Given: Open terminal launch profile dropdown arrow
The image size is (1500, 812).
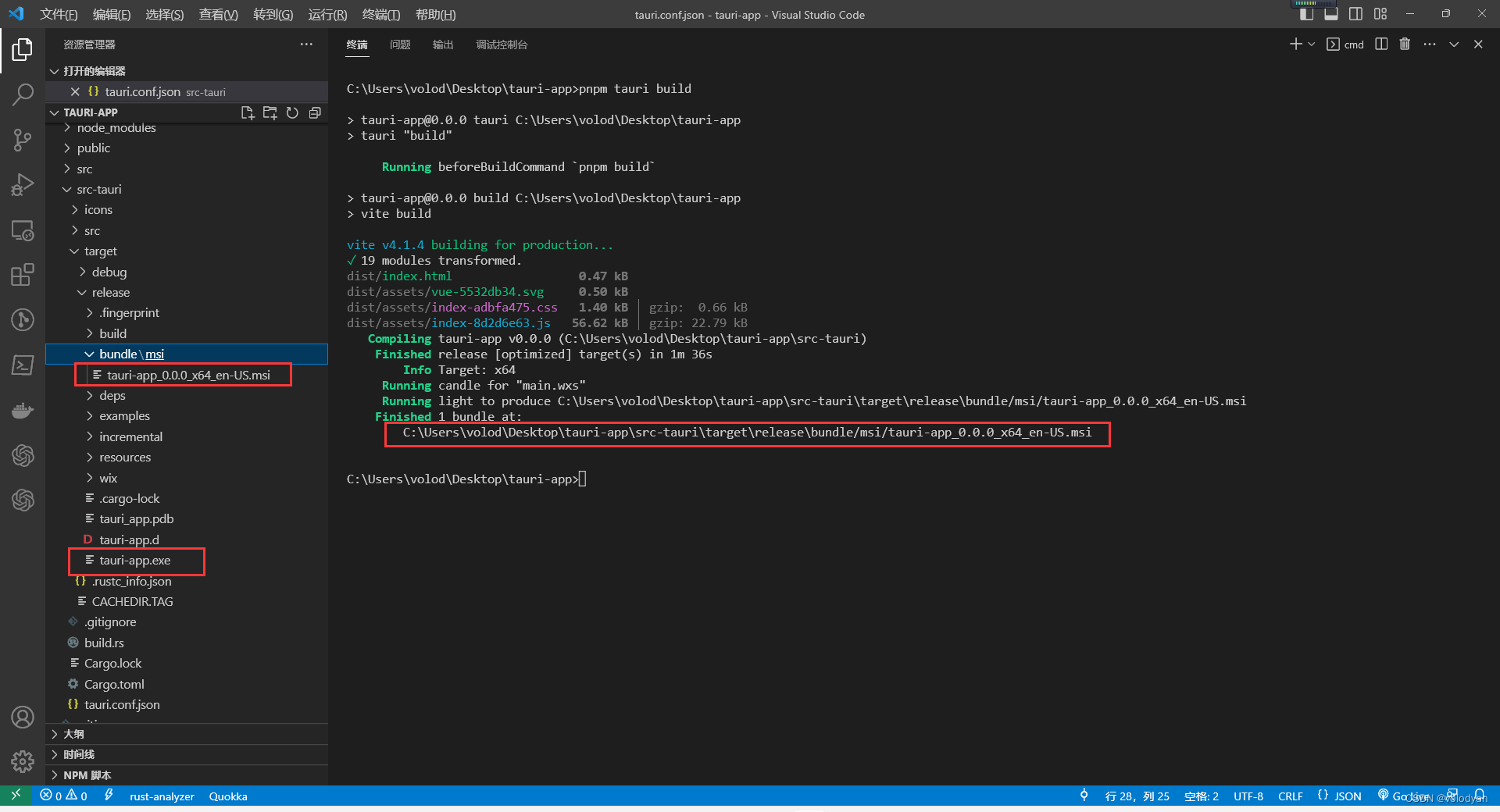Looking at the screenshot, I should (1312, 45).
